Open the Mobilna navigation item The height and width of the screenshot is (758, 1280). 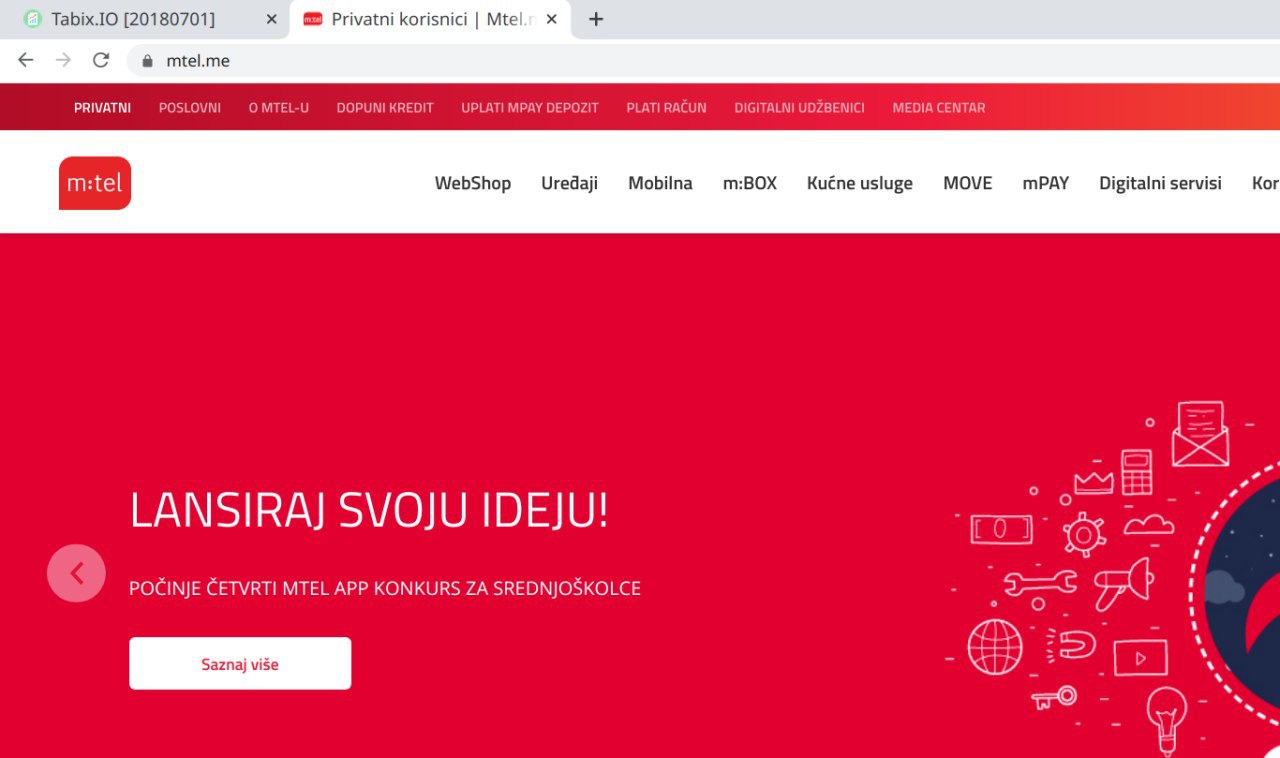(660, 183)
